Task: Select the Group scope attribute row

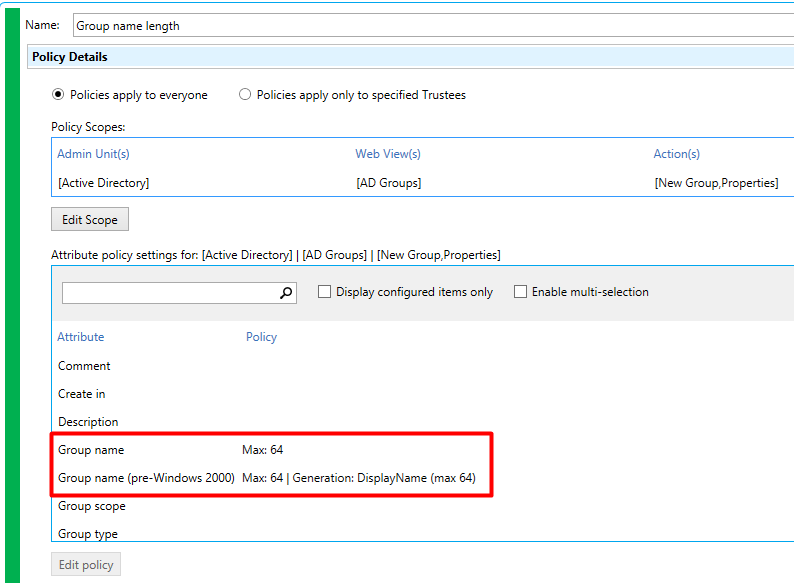Action: (423, 506)
